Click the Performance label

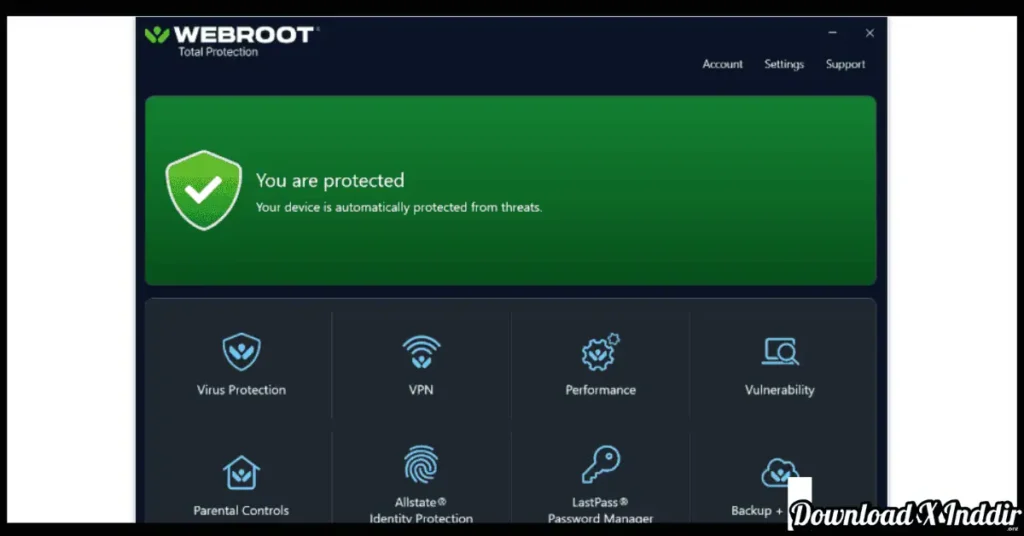pyautogui.click(x=601, y=390)
